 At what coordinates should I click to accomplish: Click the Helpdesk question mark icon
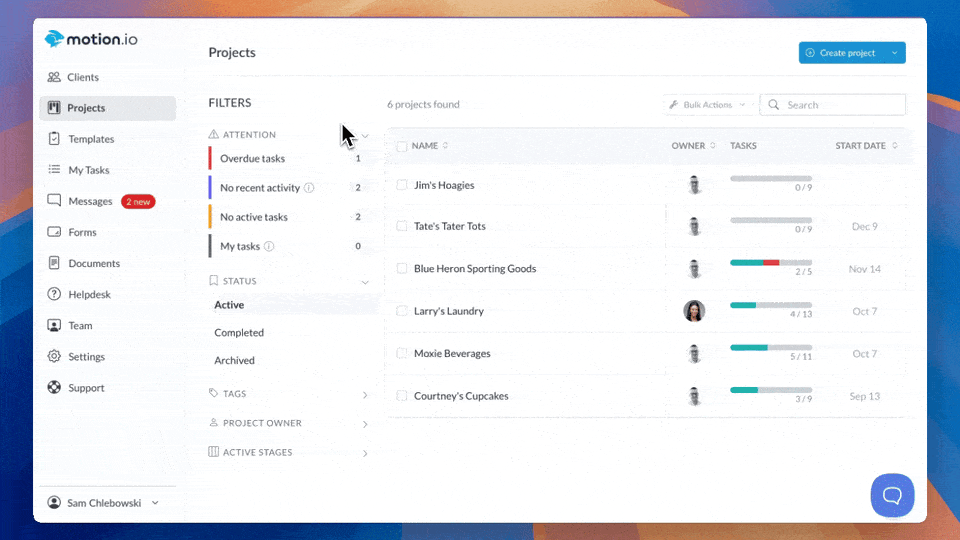tap(54, 294)
